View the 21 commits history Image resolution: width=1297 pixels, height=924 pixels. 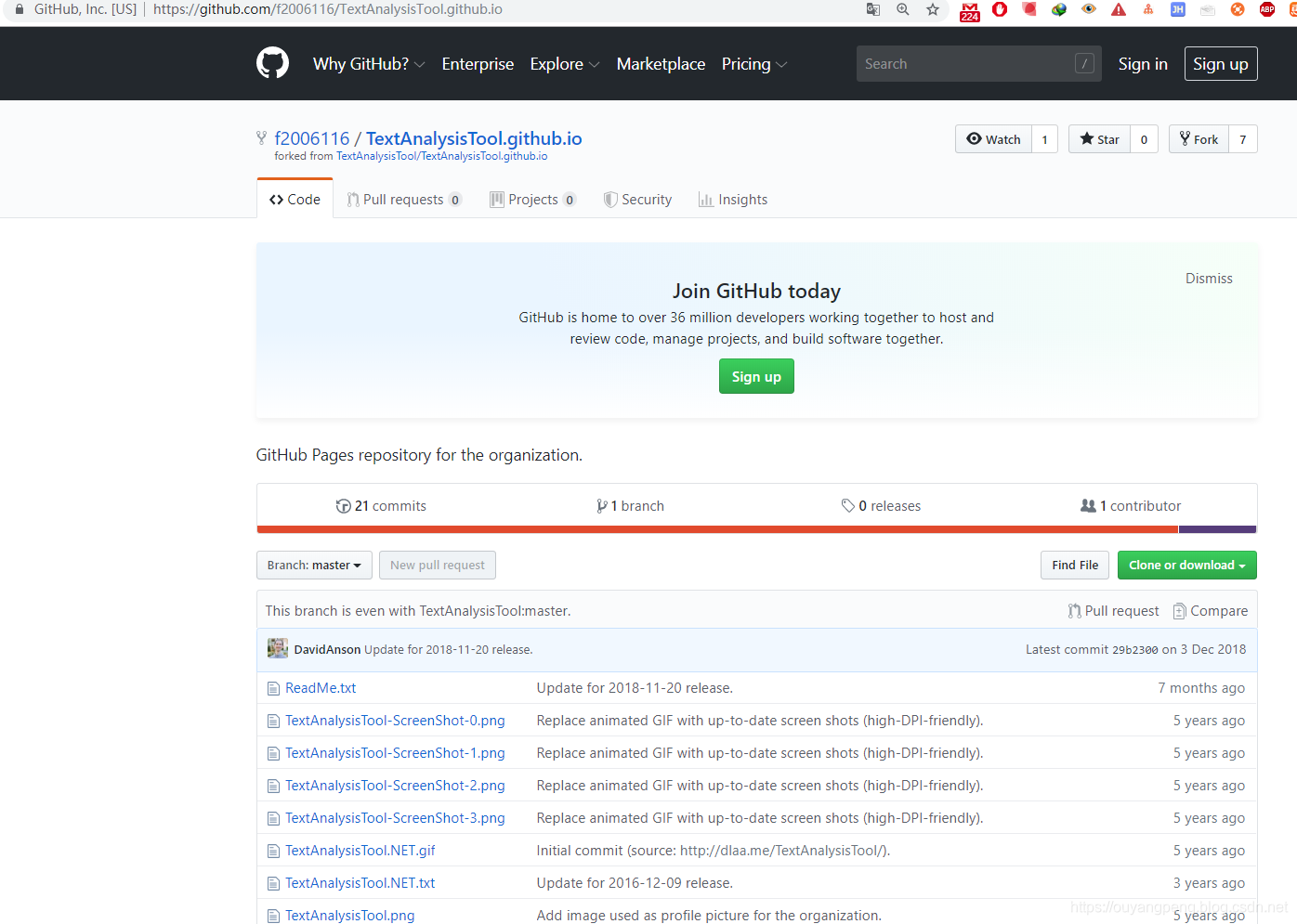(x=381, y=506)
